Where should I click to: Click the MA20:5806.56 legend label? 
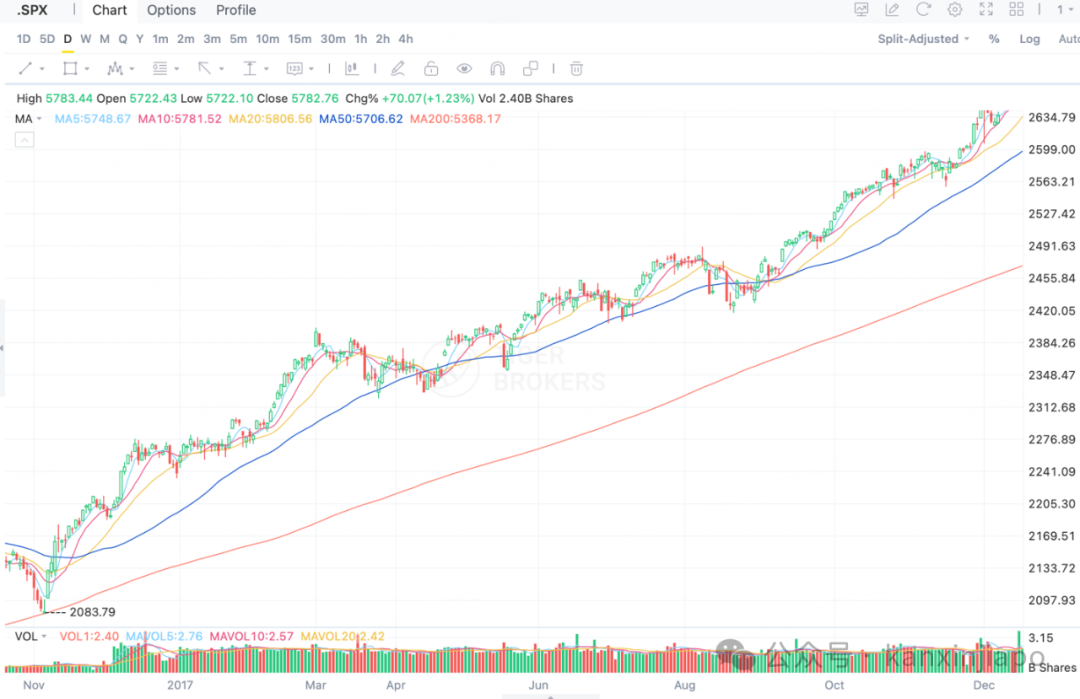270,118
